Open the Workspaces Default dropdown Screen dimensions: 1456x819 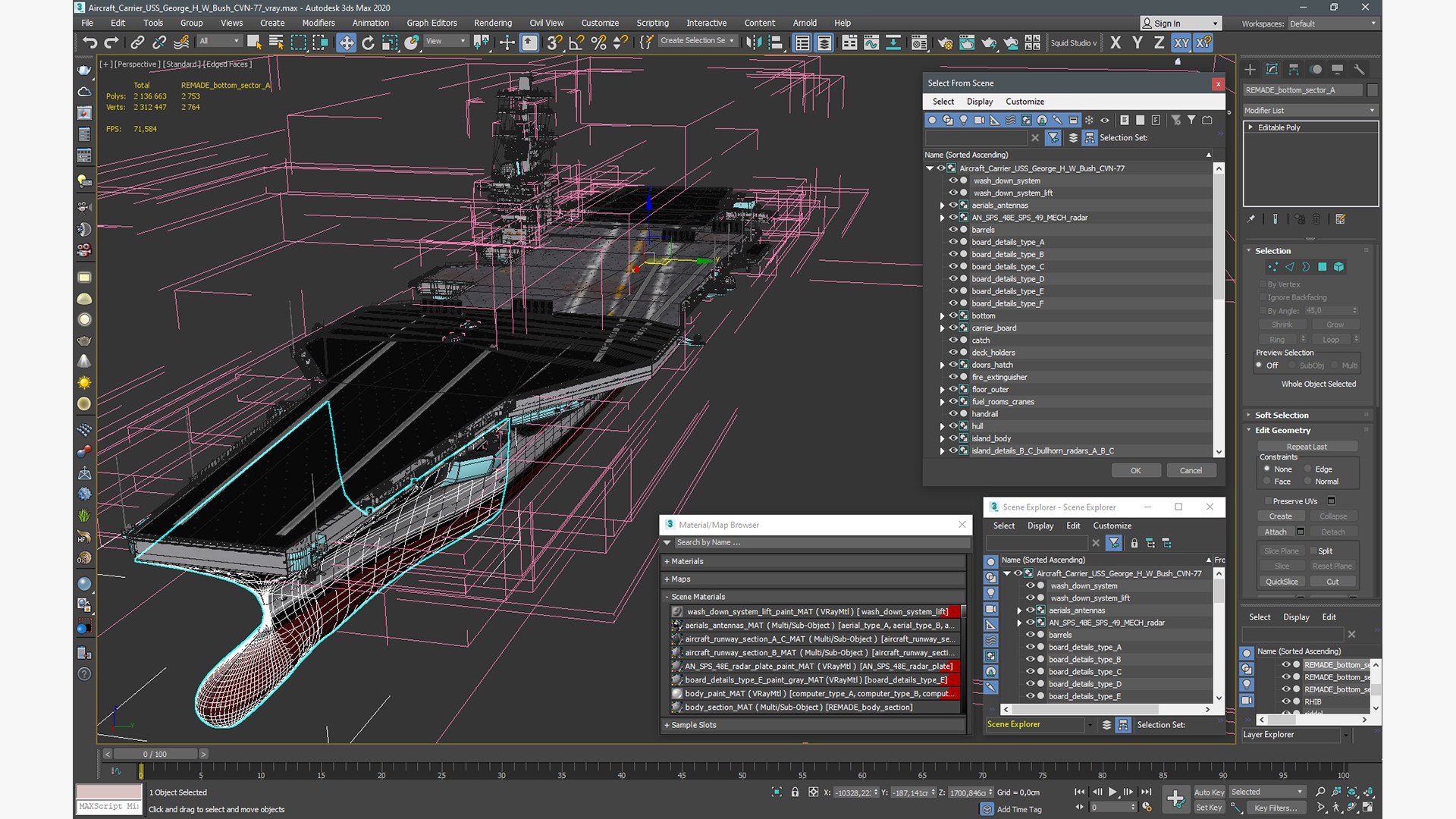(1332, 24)
